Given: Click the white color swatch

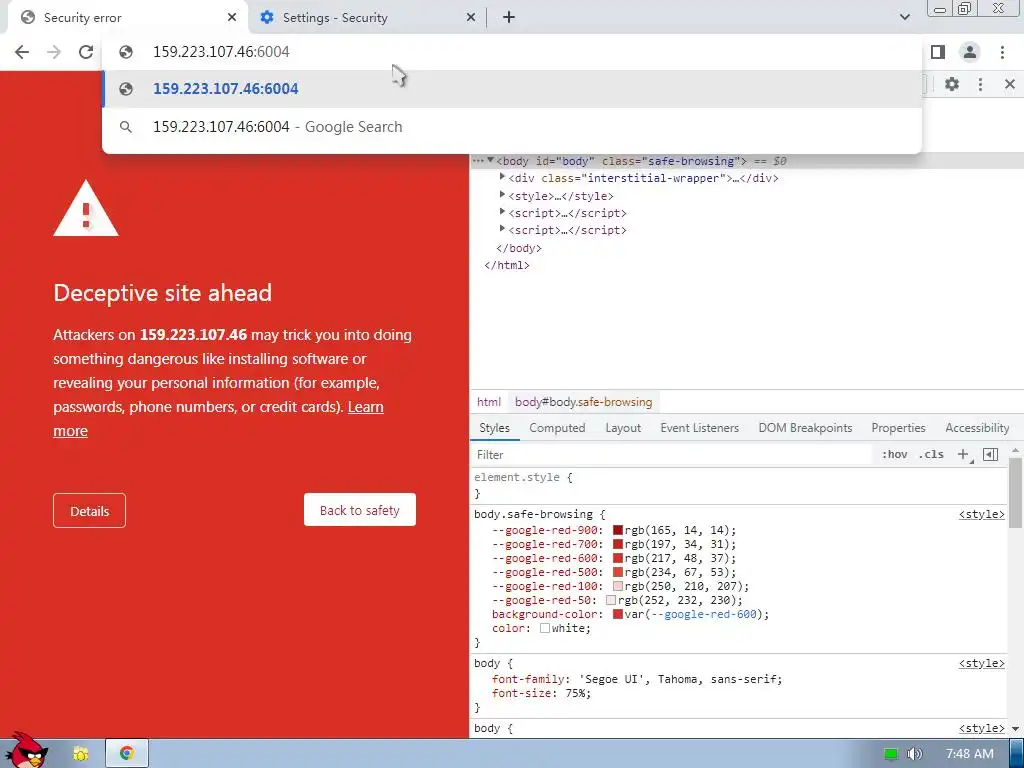Looking at the screenshot, I should (545, 628).
